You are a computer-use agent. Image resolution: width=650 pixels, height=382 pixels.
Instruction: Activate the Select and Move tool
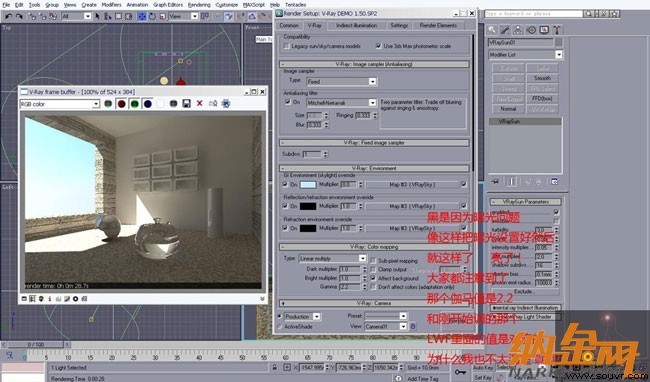[142, 16]
